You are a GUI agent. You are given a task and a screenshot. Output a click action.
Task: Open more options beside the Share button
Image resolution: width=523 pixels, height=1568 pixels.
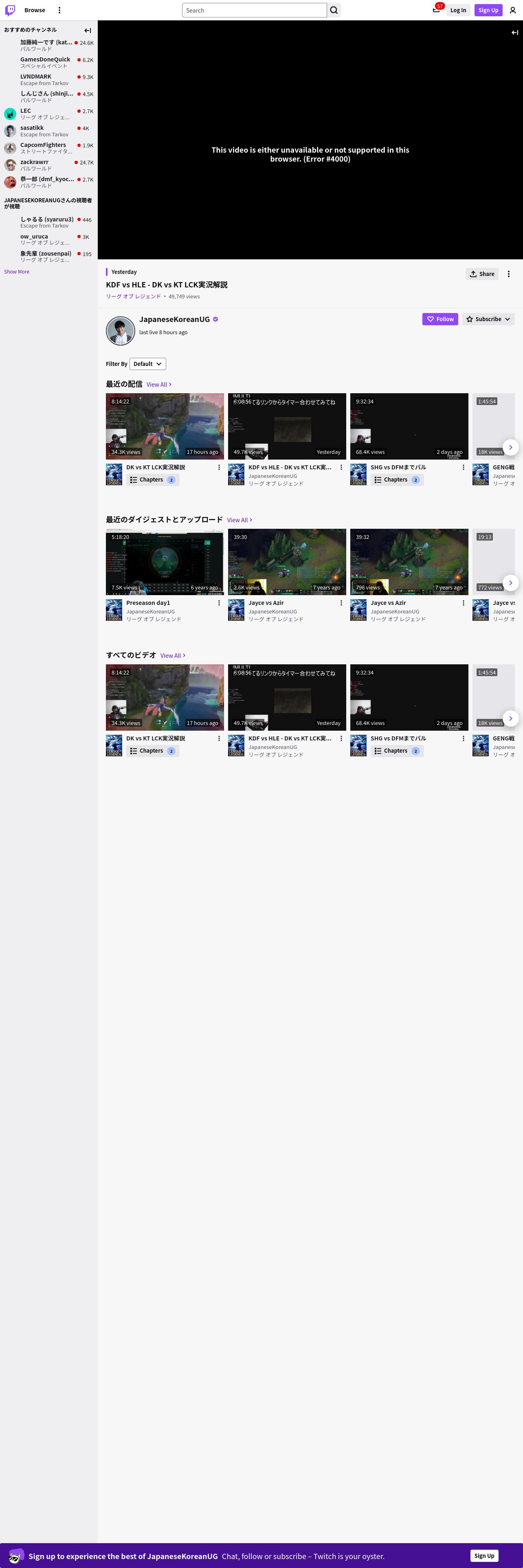[x=509, y=274]
